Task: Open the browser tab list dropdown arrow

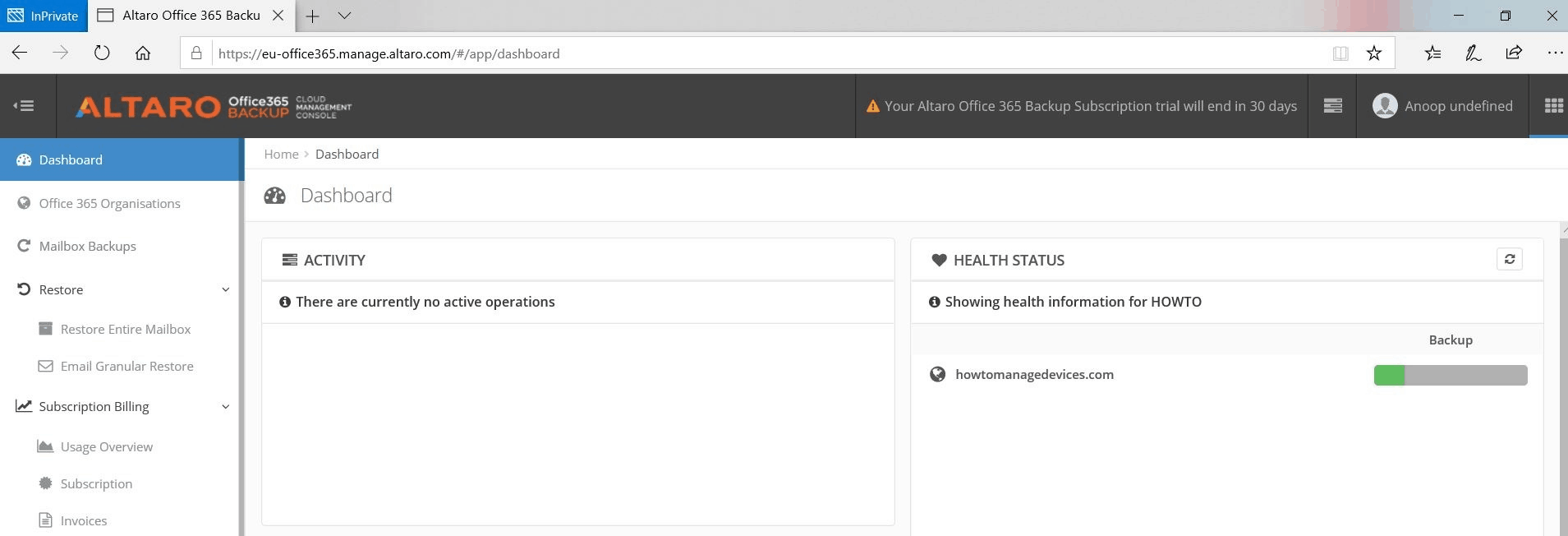Action: pos(345,16)
